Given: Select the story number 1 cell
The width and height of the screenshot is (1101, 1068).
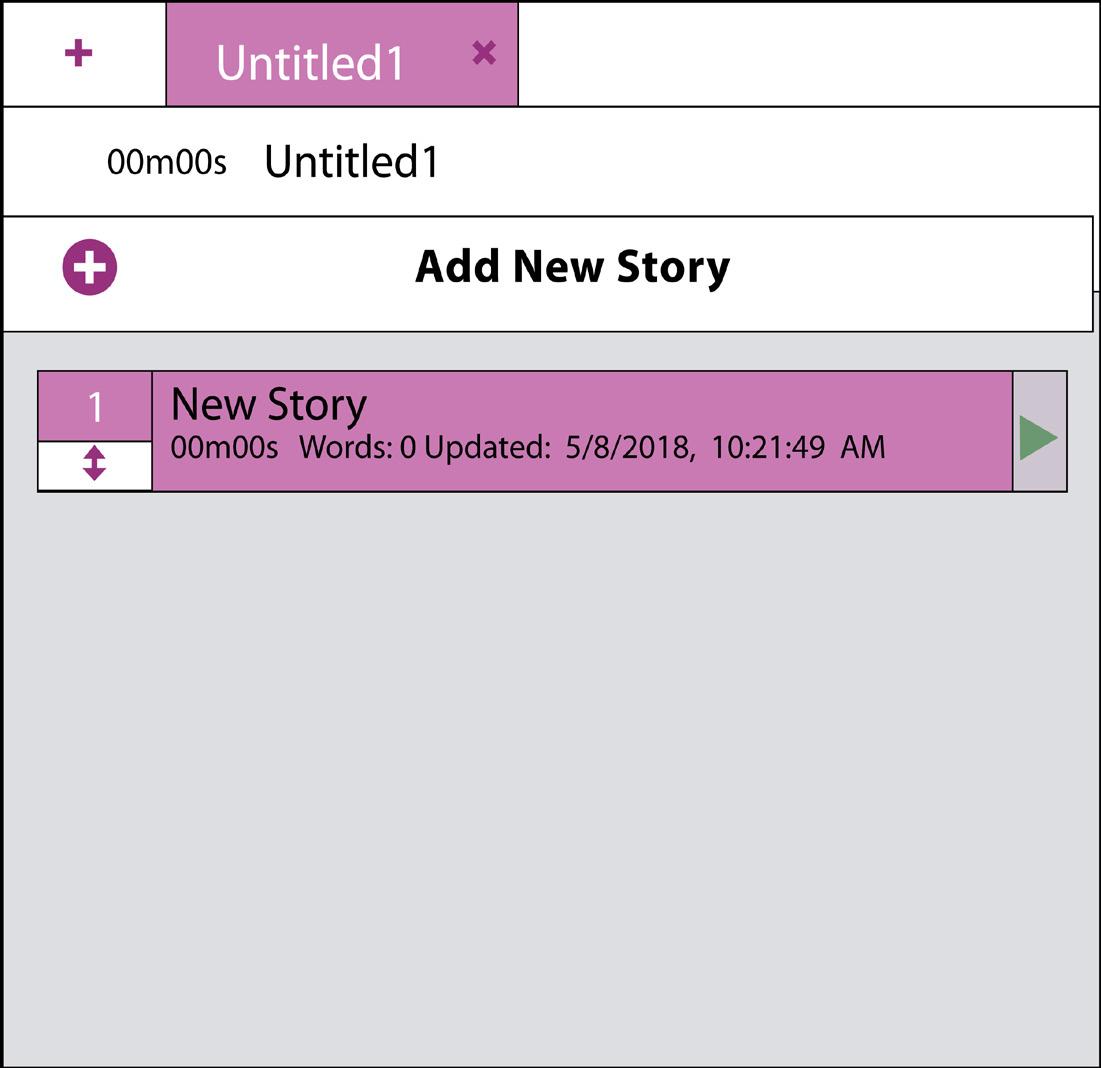Looking at the screenshot, I should (x=95, y=407).
